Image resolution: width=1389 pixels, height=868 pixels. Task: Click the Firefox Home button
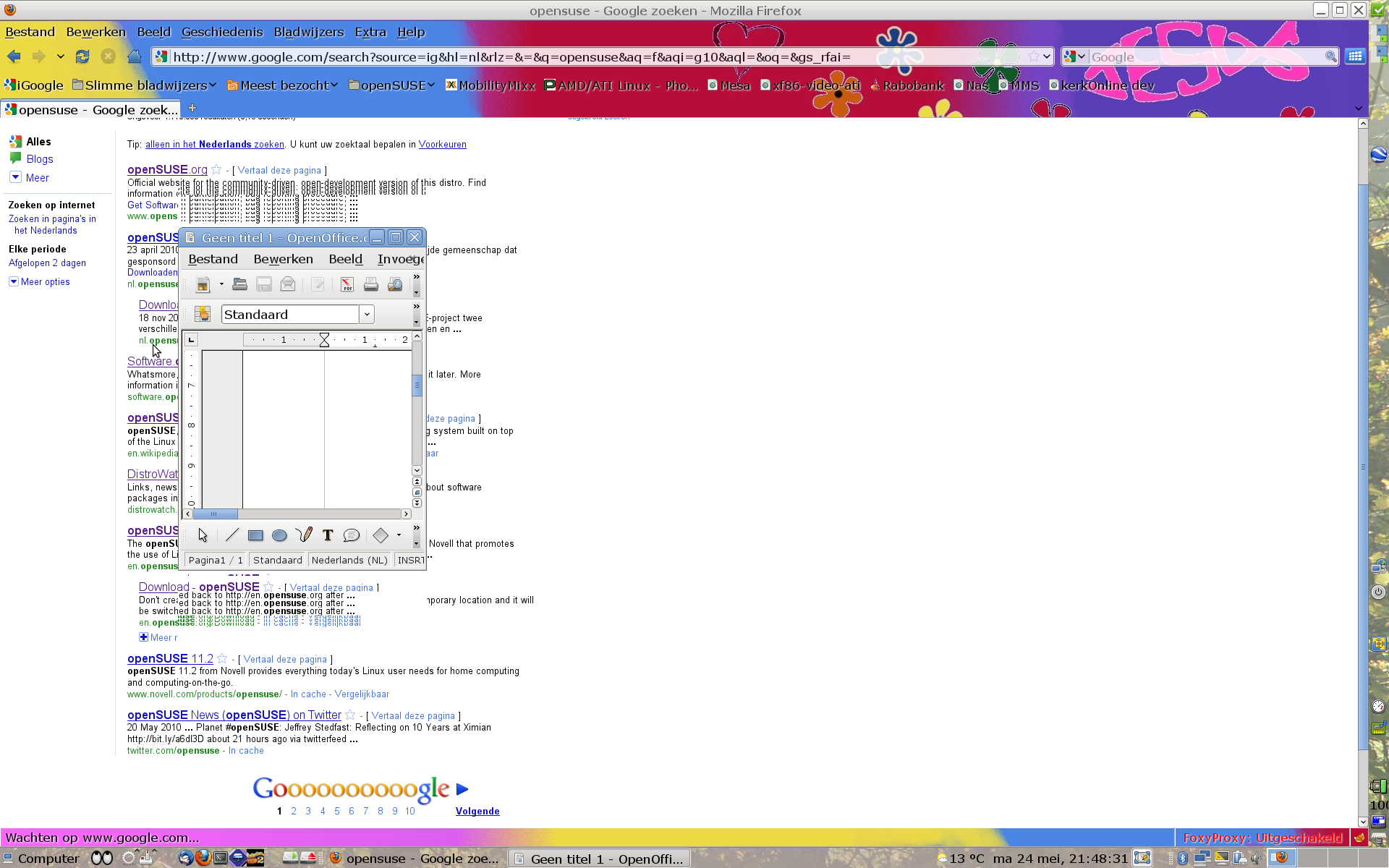point(135,56)
